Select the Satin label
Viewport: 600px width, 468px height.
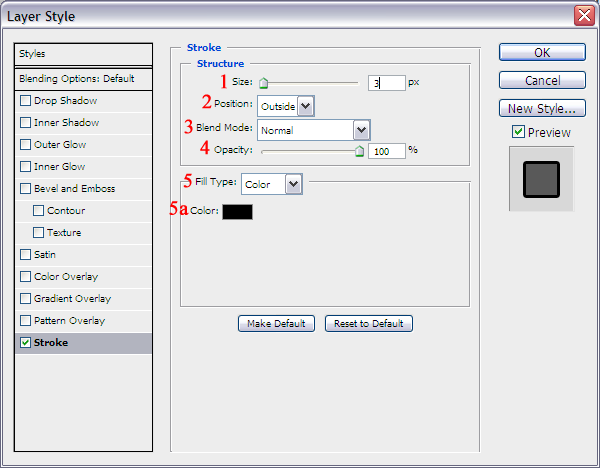(x=45, y=254)
